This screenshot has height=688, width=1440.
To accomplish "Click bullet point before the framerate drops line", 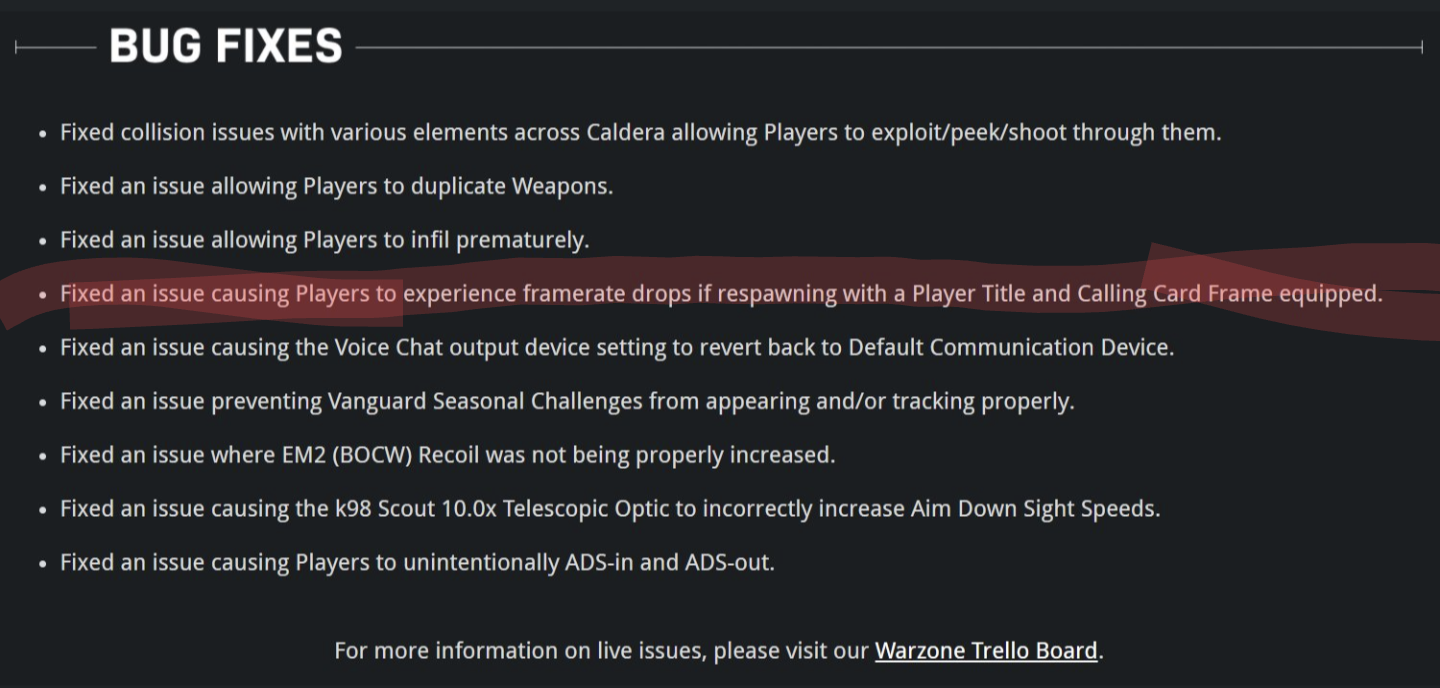I will coord(42,295).
